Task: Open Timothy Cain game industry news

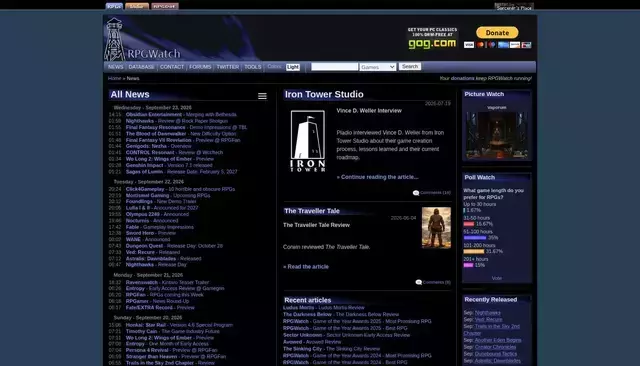Action: (x=173, y=331)
